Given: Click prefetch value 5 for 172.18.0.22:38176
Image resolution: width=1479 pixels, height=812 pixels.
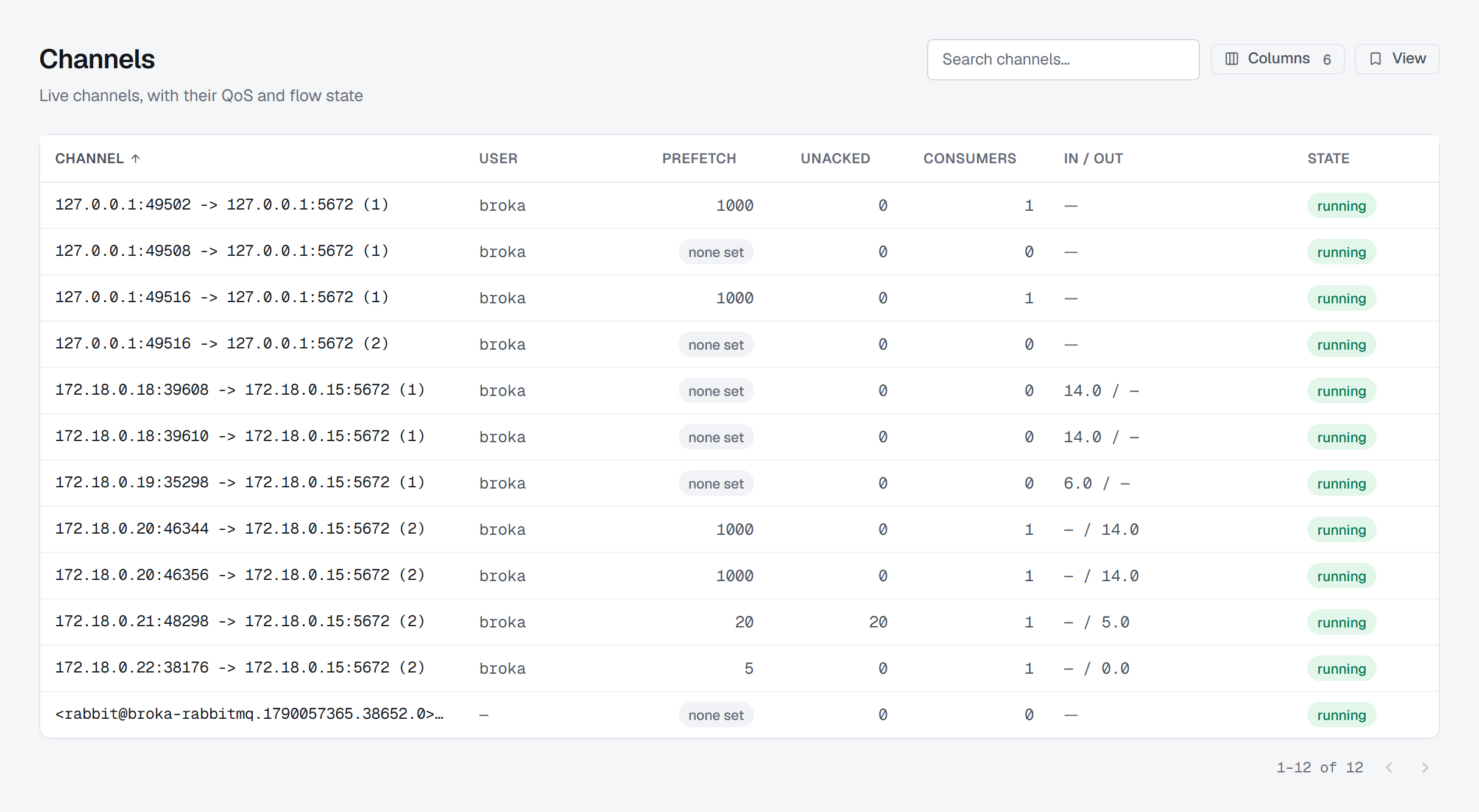Looking at the screenshot, I should pos(749,669).
